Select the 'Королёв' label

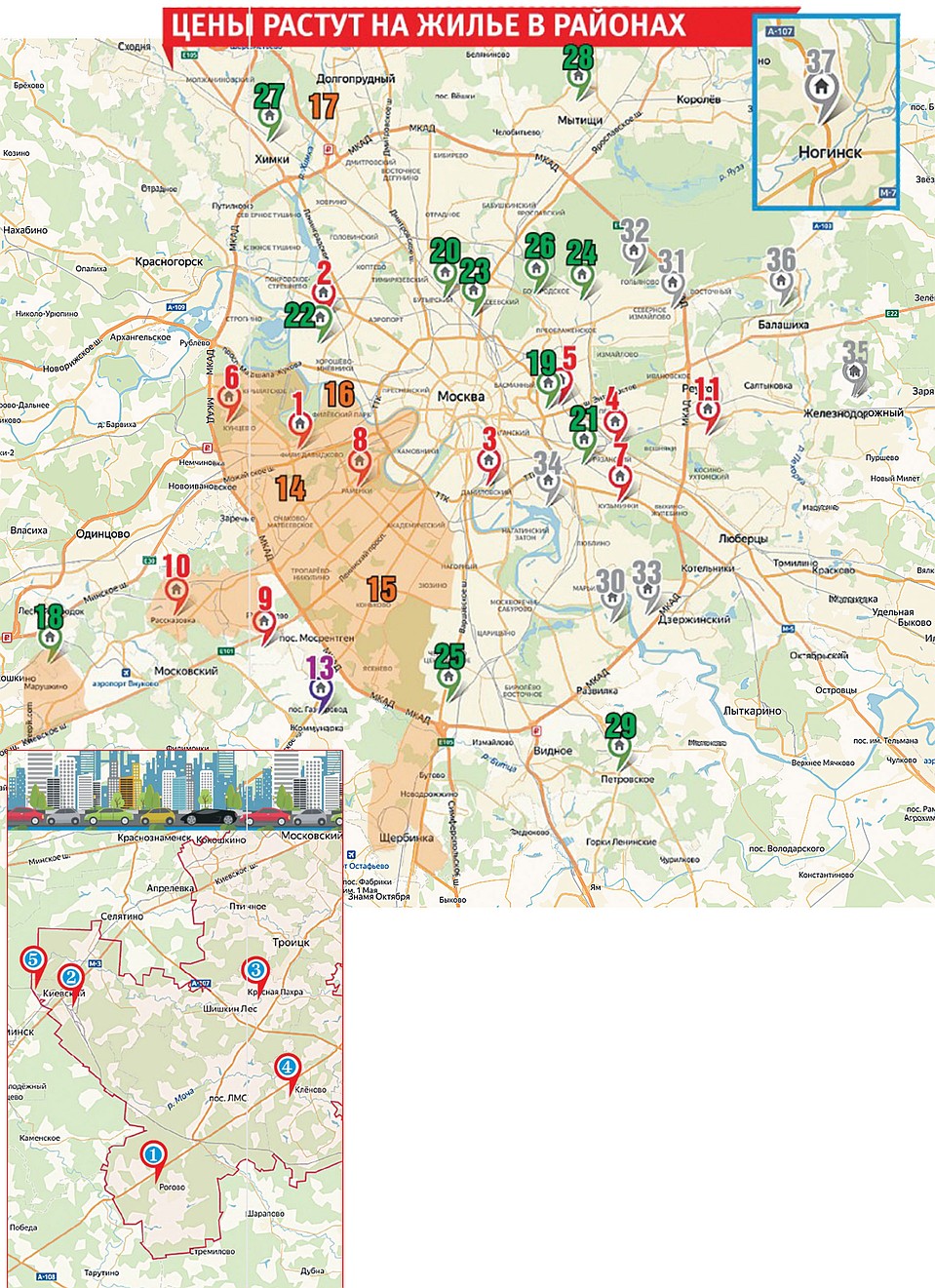[698, 100]
